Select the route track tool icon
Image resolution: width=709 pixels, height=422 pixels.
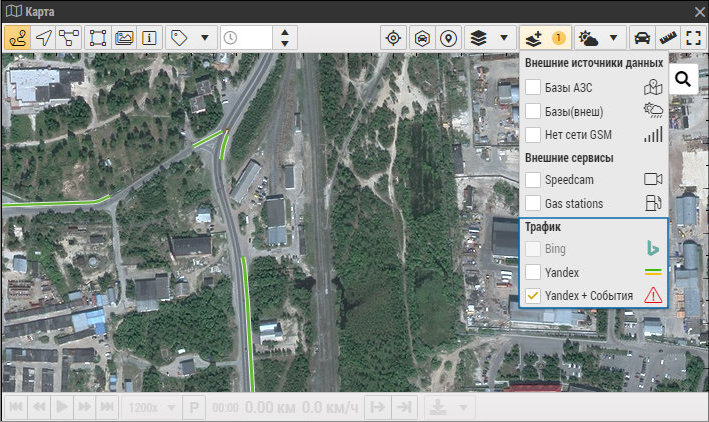pos(18,38)
